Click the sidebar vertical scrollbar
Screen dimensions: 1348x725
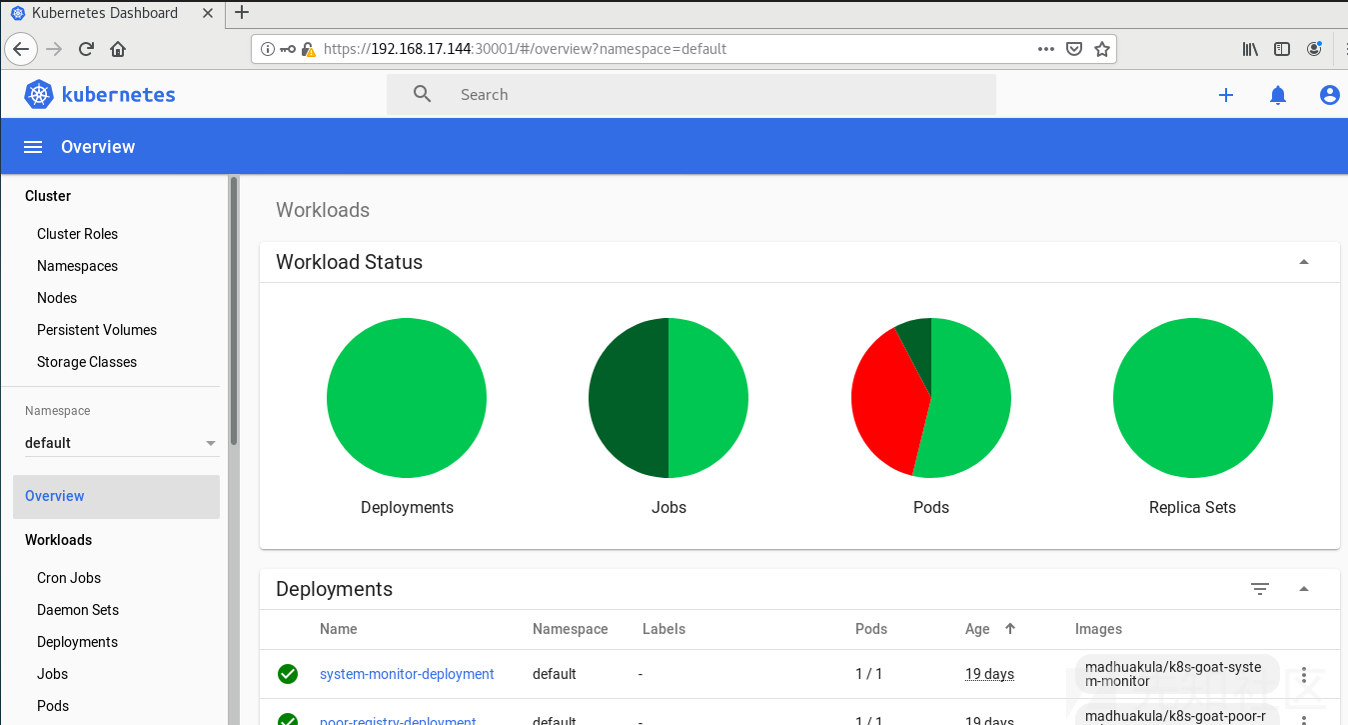pos(234,310)
